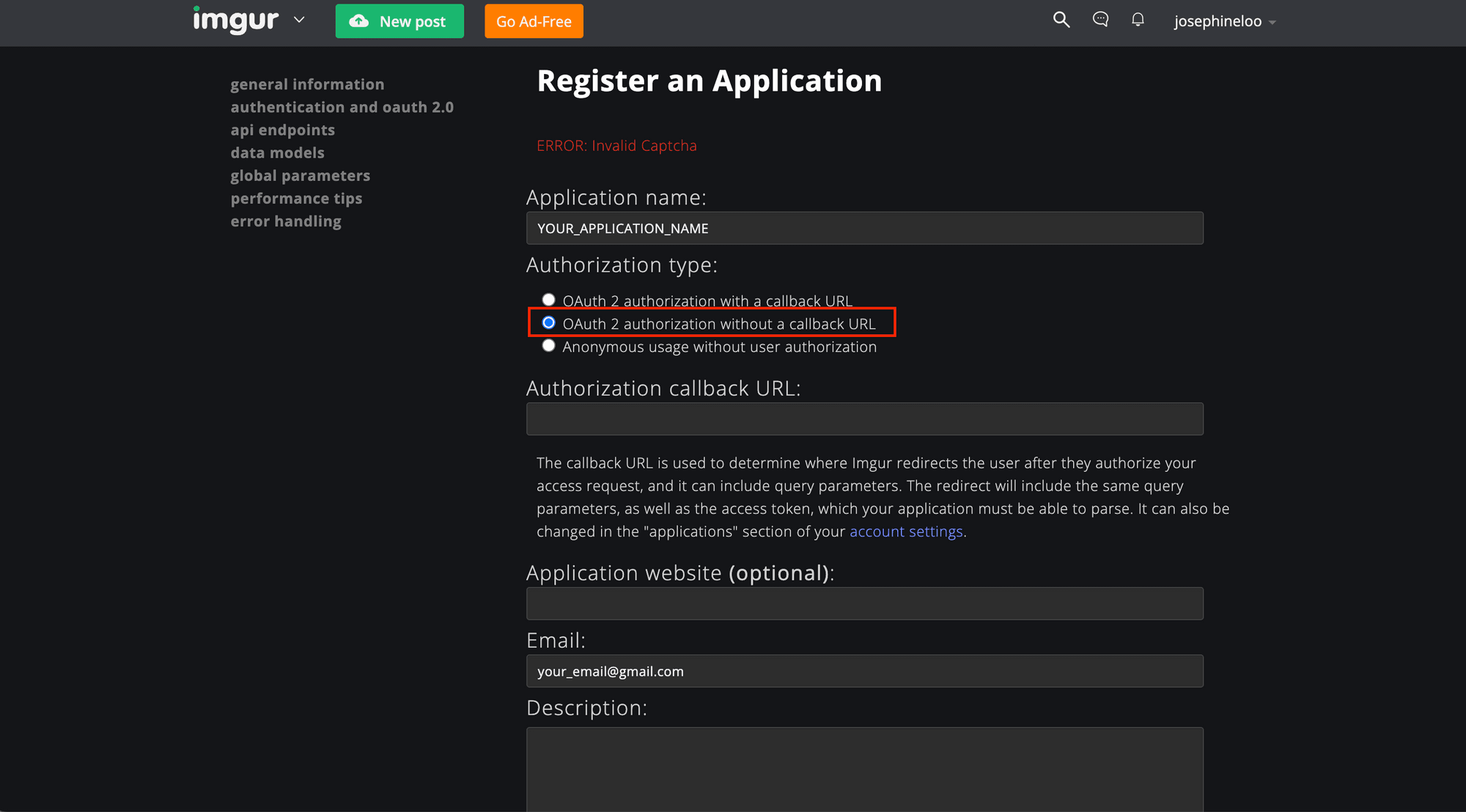Click the ERROR: Invalid Captcha message
This screenshot has width=1466, height=812.
pyautogui.click(x=616, y=145)
